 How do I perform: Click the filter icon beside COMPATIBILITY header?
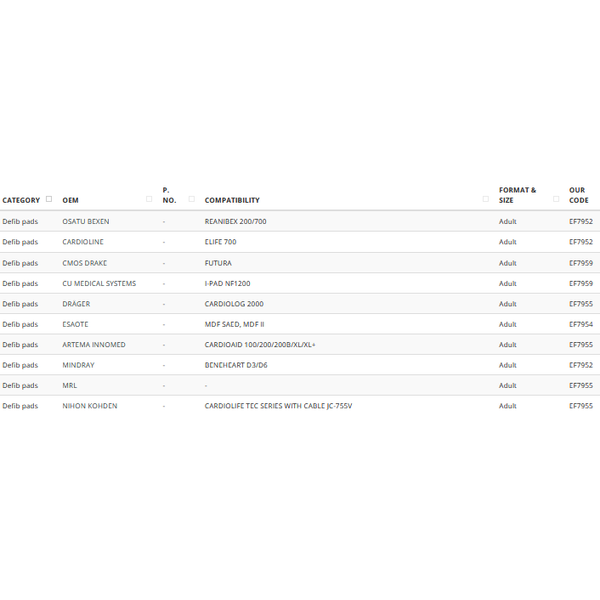tap(486, 199)
